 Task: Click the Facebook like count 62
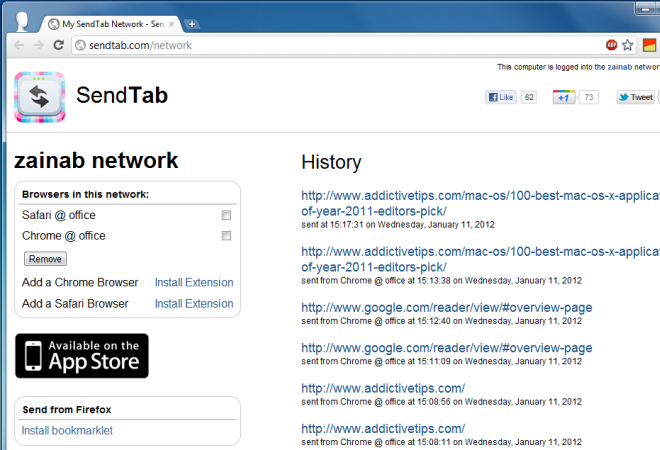point(529,97)
